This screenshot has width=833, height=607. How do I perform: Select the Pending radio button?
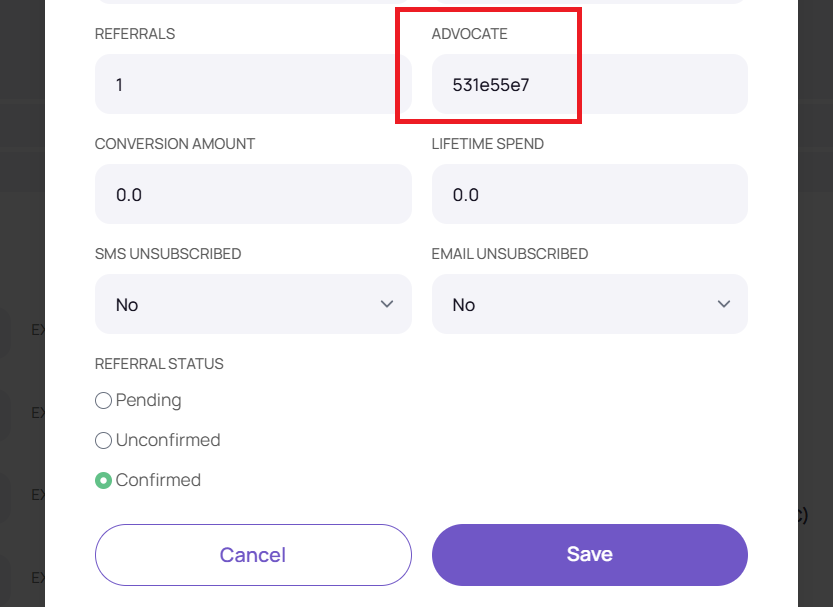coord(103,400)
